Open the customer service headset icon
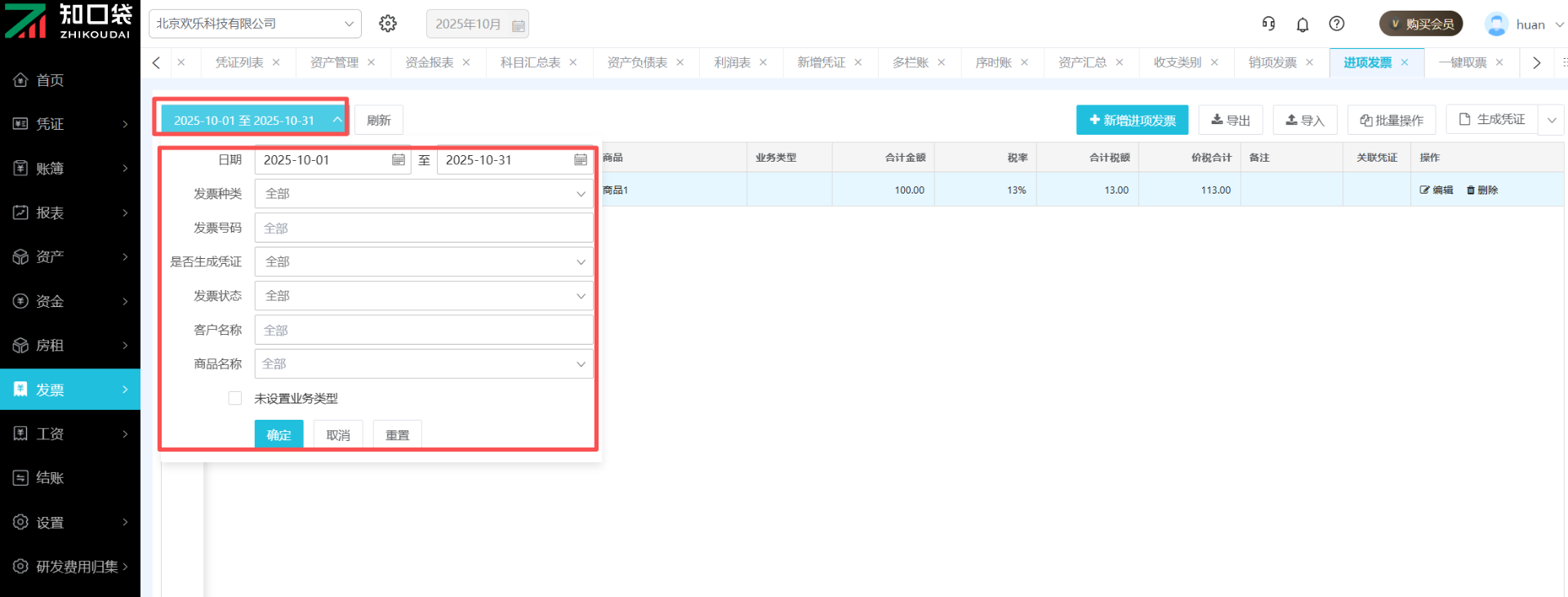The height and width of the screenshot is (597, 1568). coord(1268,24)
